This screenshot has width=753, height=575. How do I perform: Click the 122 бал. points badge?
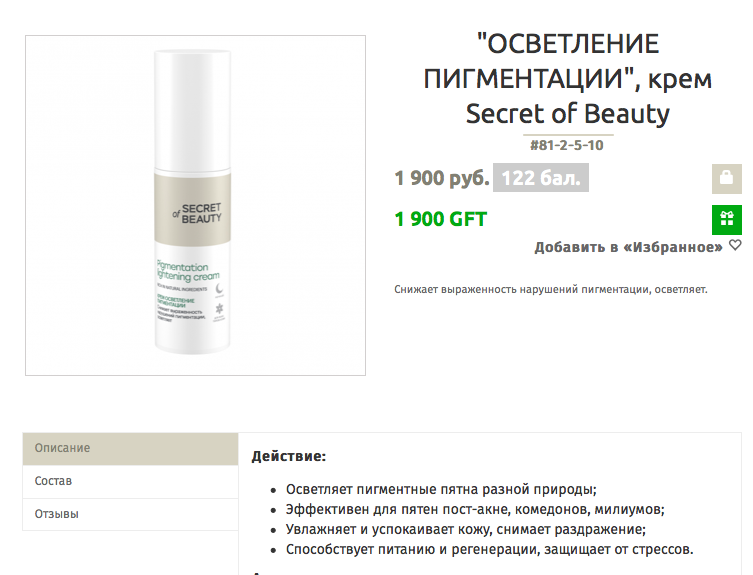coord(541,178)
